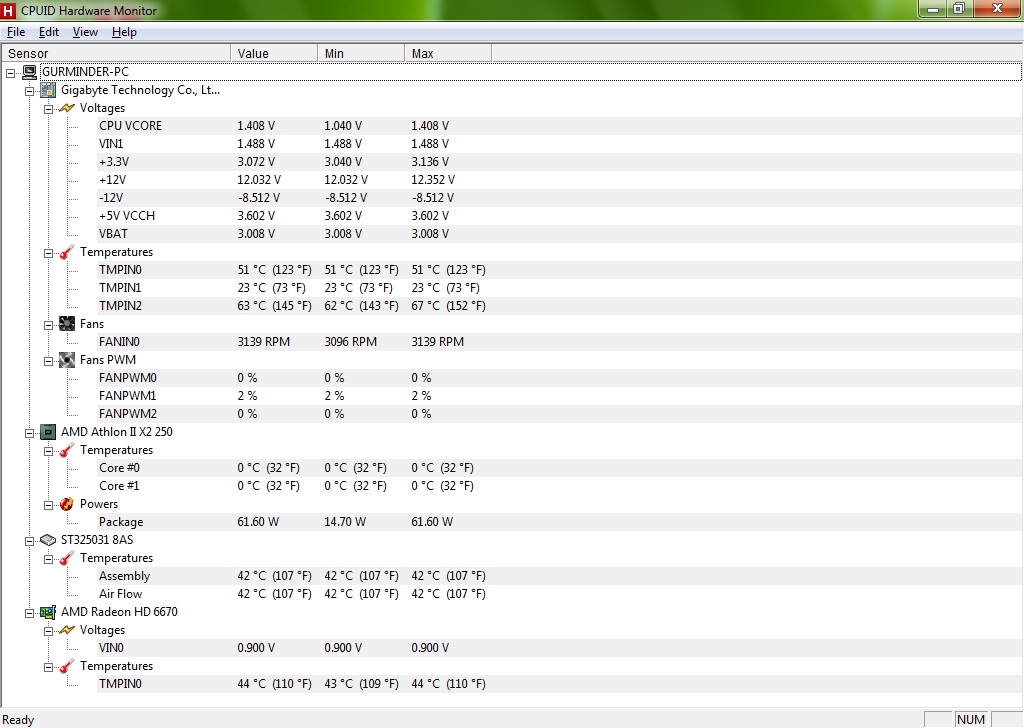Collapse the Fans PWM group
This screenshot has width=1024, height=728.
click(48, 361)
